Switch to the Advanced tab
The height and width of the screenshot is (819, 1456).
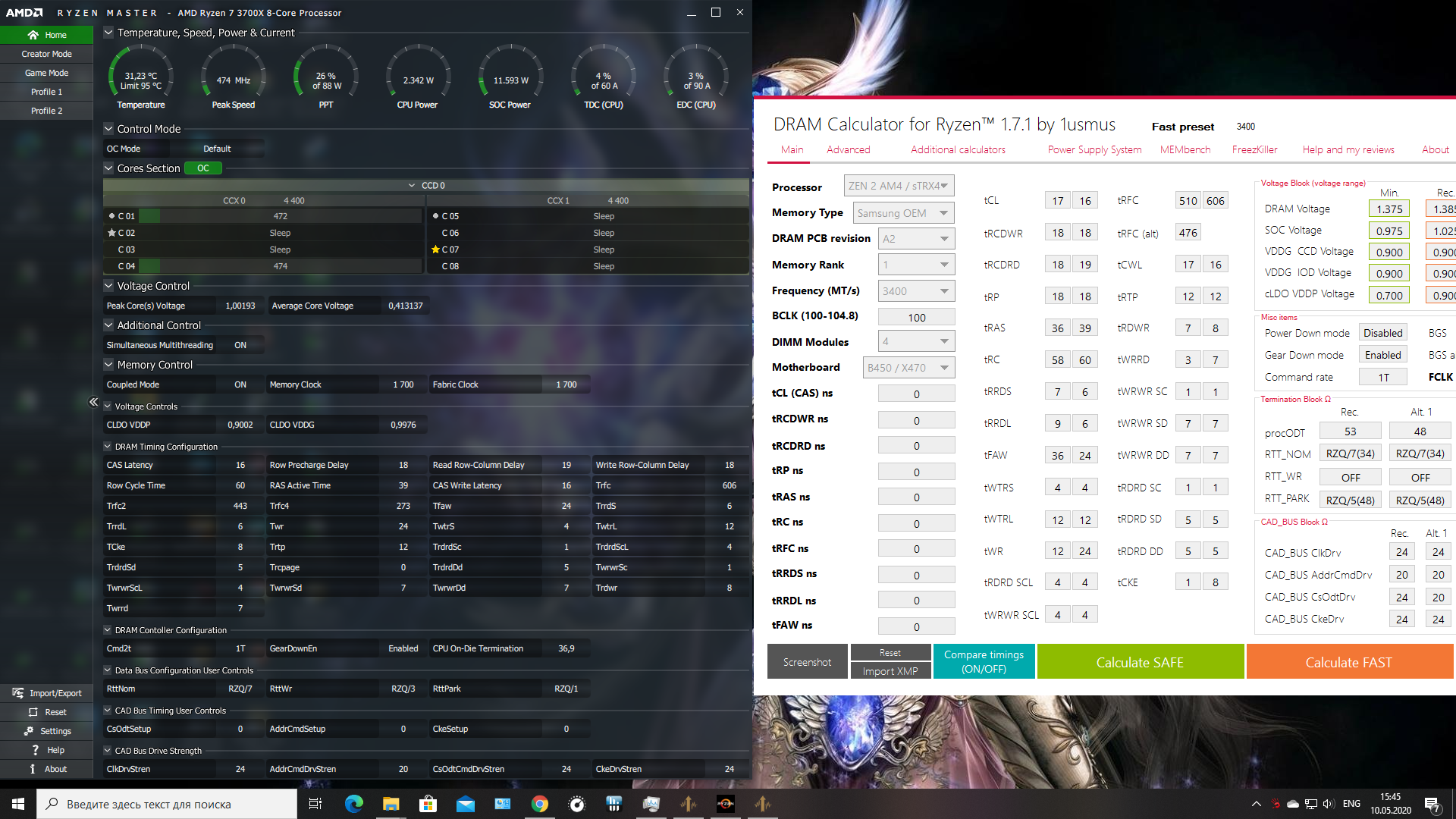click(x=848, y=149)
